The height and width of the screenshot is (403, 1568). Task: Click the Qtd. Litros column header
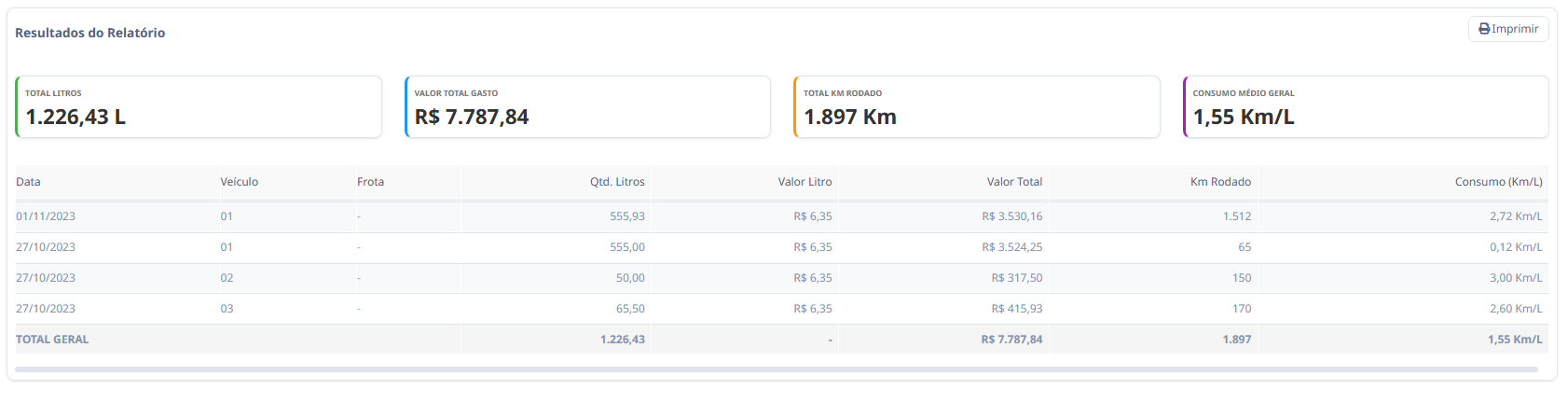click(617, 182)
